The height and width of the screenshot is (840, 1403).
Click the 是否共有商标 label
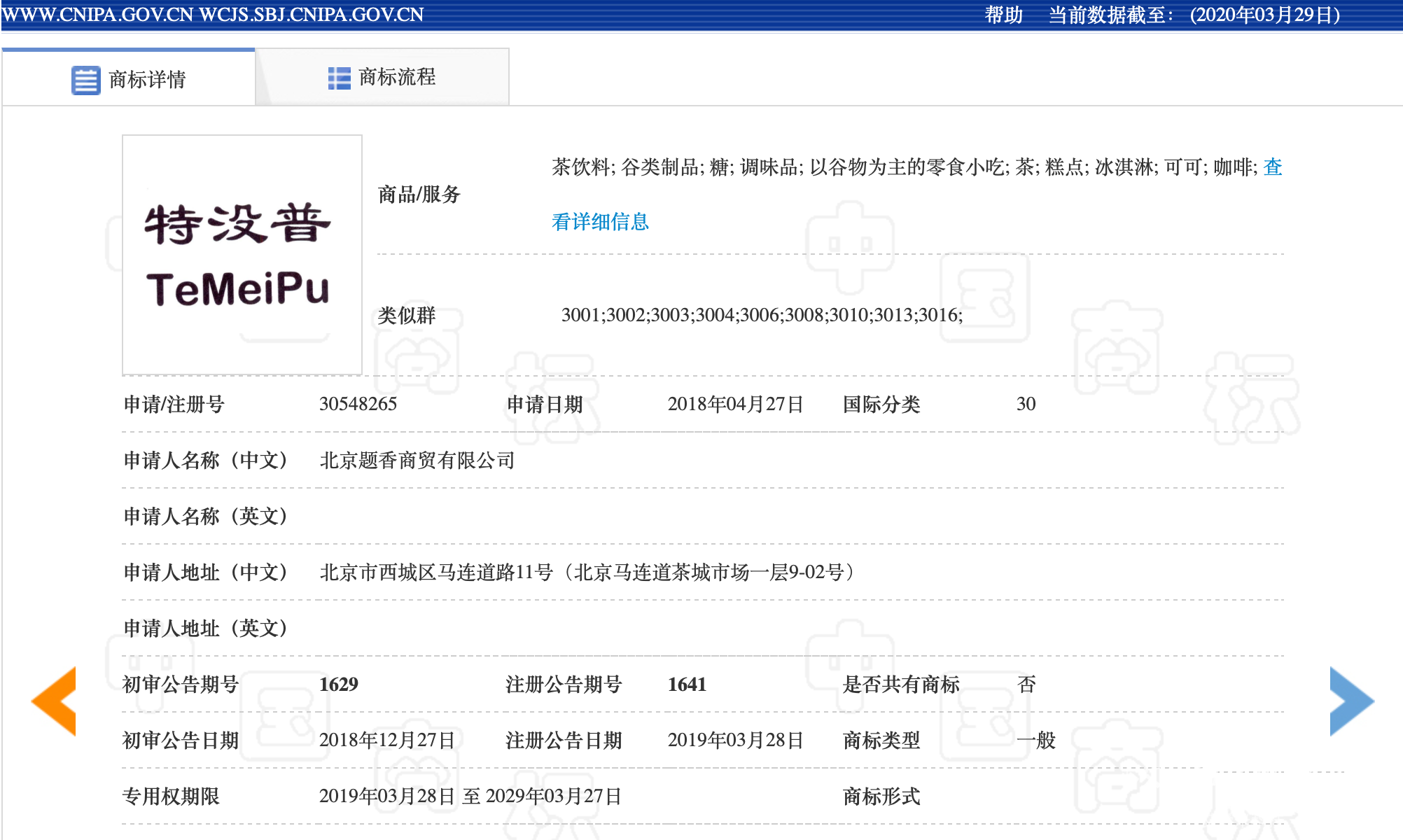click(901, 684)
